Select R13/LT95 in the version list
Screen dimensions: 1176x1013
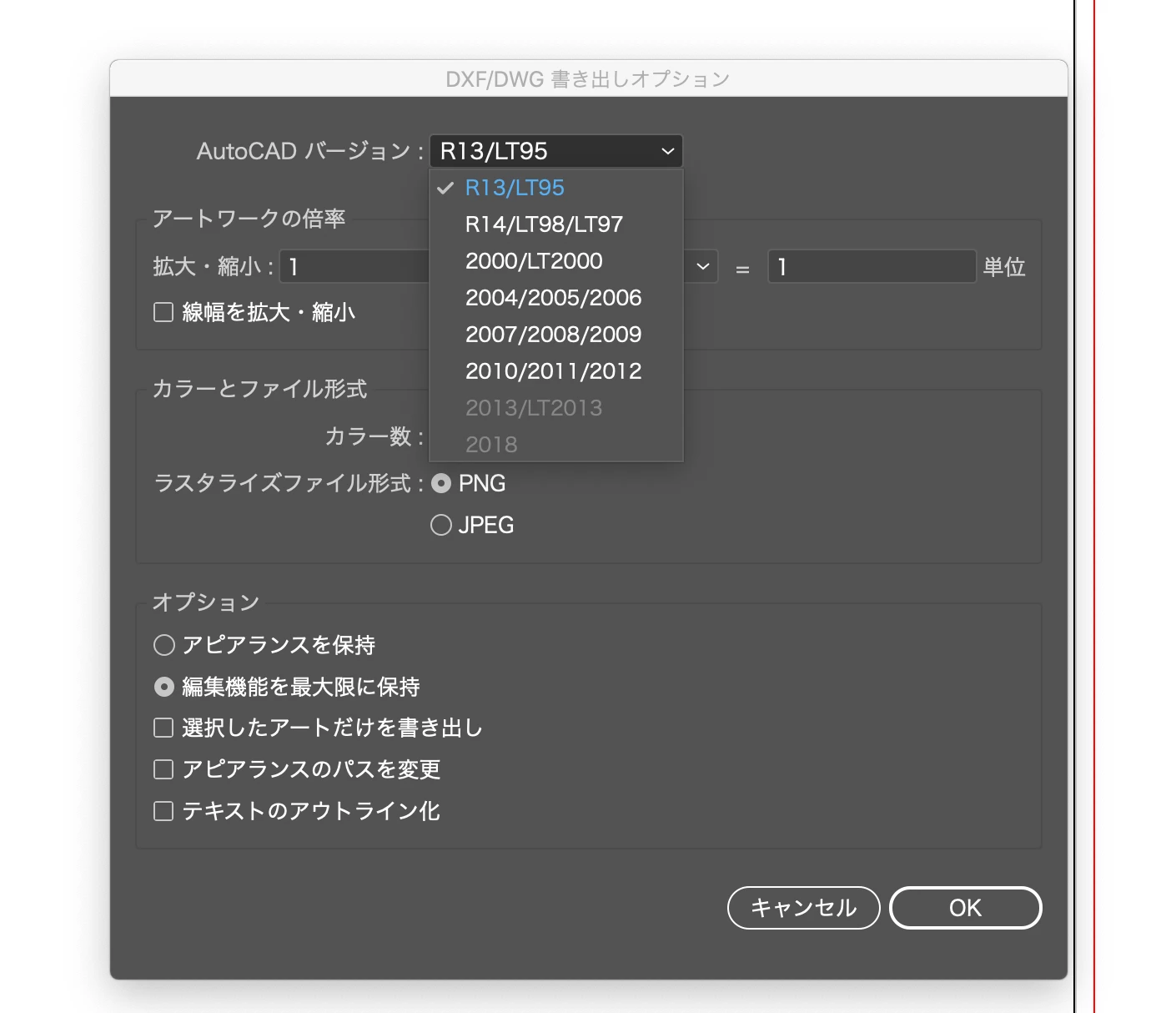(x=556, y=188)
